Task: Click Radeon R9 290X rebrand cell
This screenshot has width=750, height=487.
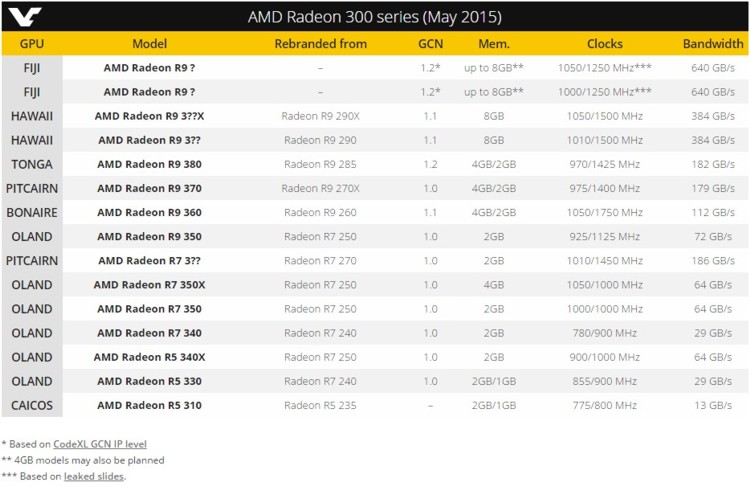Action: (320, 116)
